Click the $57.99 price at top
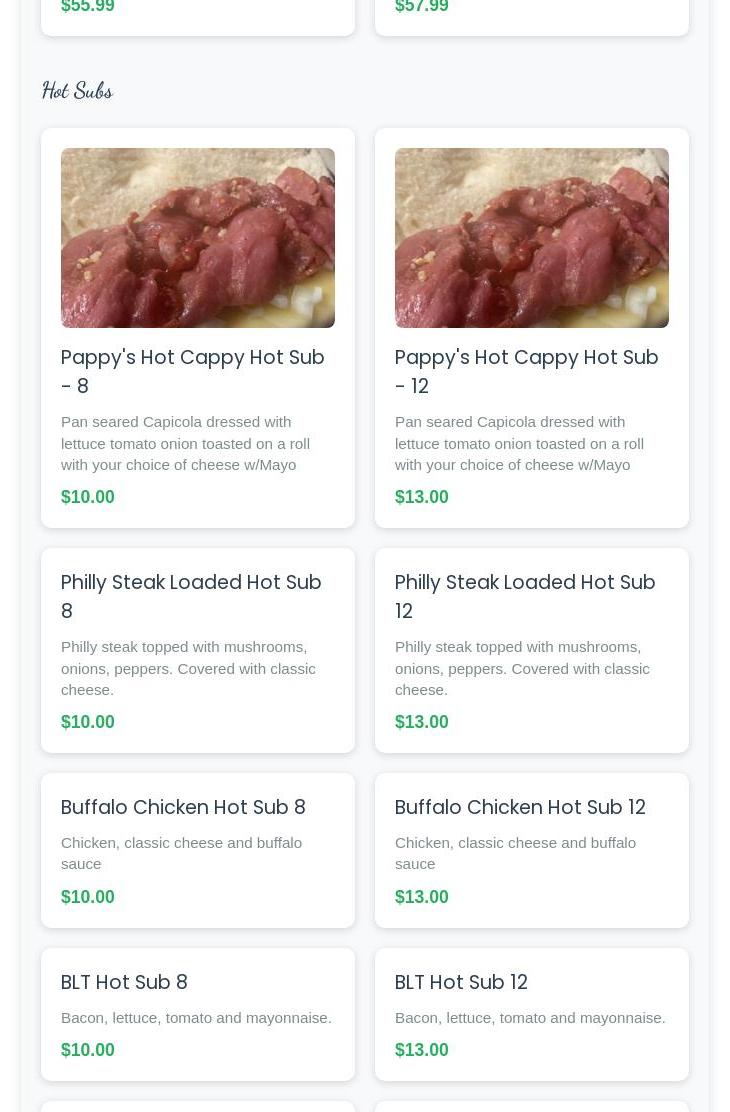This screenshot has width=730, height=1112. coord(422,7)
